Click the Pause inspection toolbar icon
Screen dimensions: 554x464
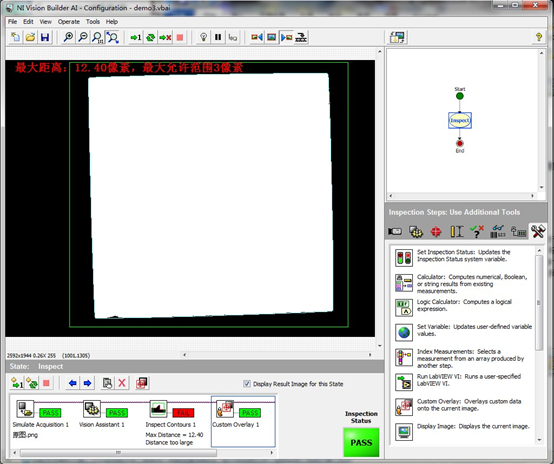(x=218, y=37)
